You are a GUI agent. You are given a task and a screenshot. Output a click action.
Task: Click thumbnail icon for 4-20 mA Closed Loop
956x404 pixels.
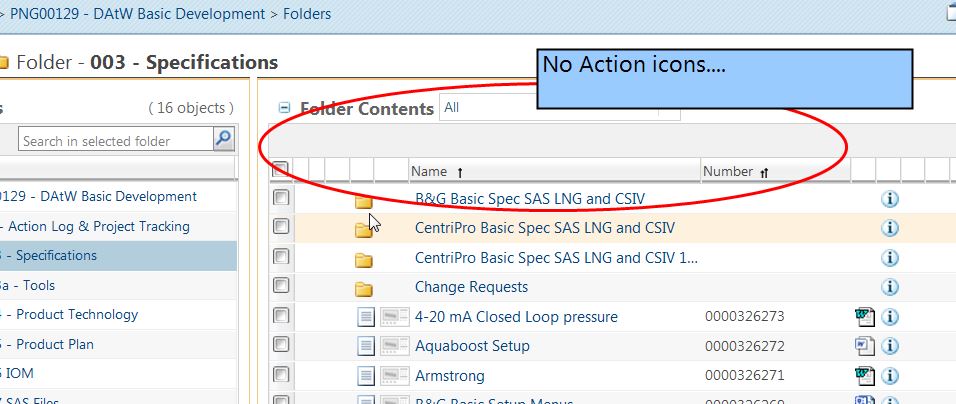tap(394, 316)
